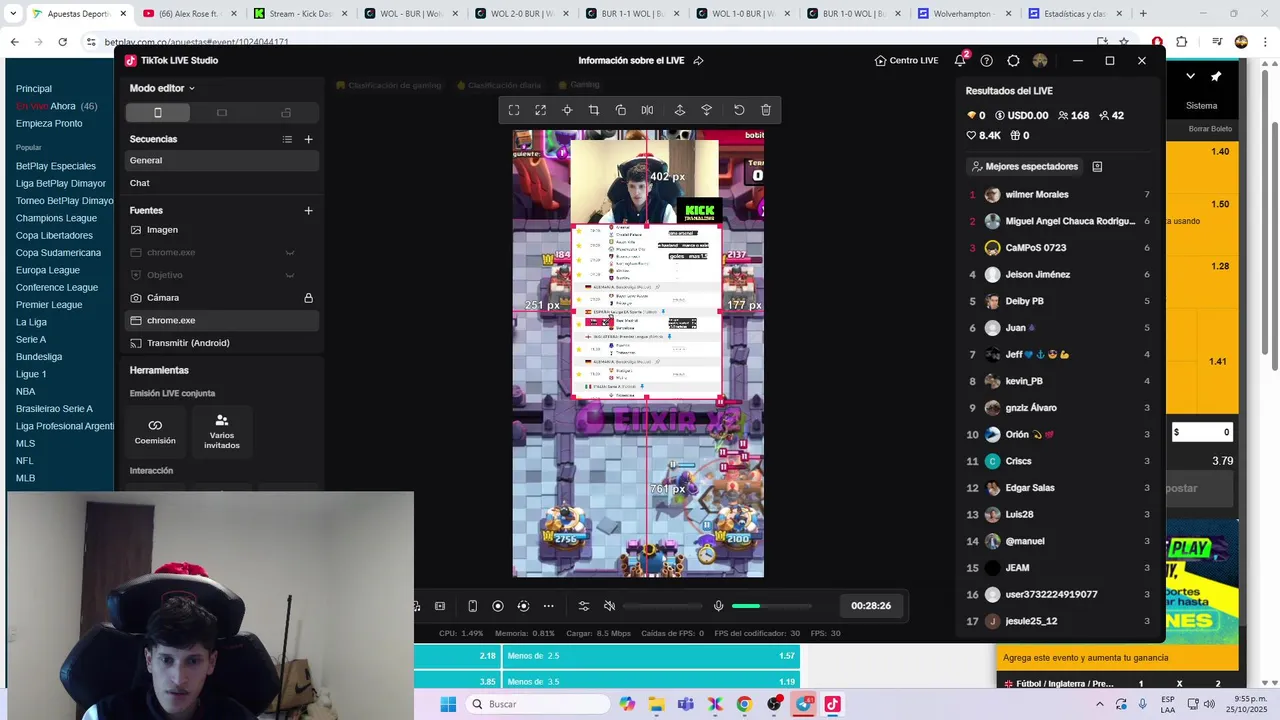Viewport: 1280px width, 720px height.
Task: Open TikTok LIVE Studio taskbar icon
Action: [x=832, y=704]
